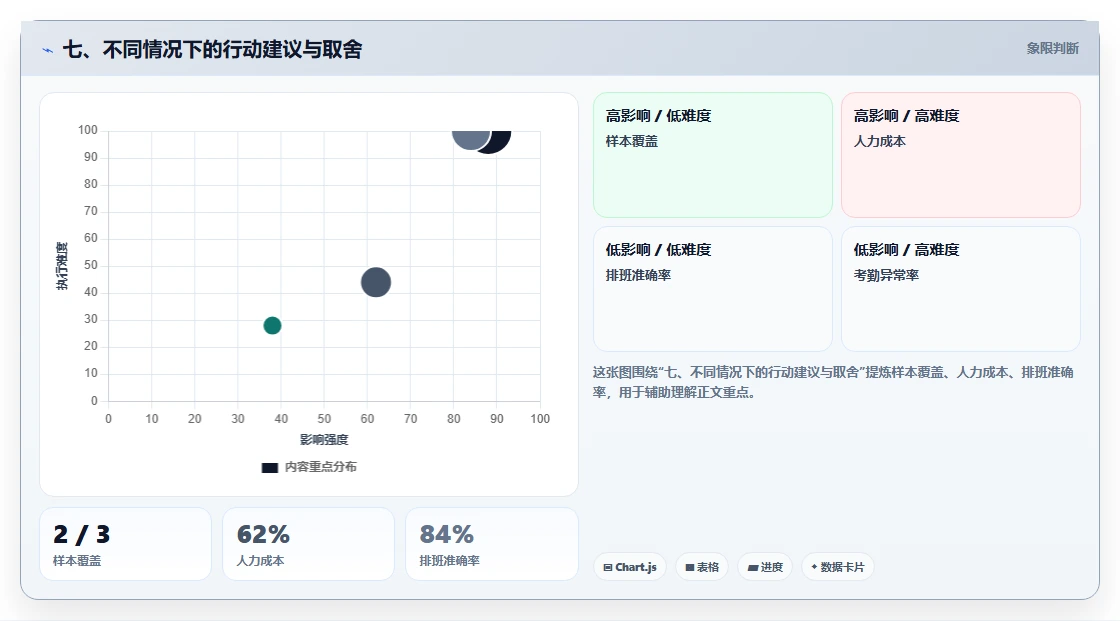The image size is (1120, 621).
Task: Click the section title 七、不同情况下的行动建议与取舍
Action: point(213,49)
